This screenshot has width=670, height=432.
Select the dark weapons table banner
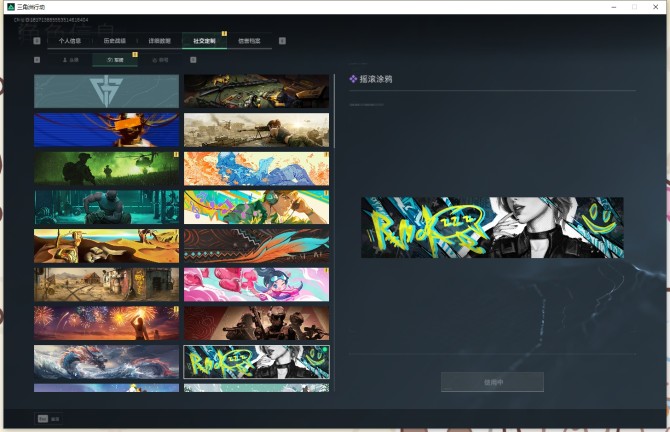click(x=256, y=91)
